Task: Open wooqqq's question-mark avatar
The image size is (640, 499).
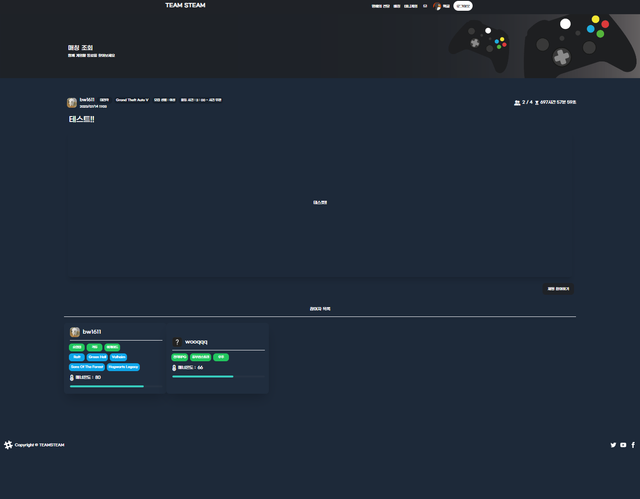Action: (177, 342)
